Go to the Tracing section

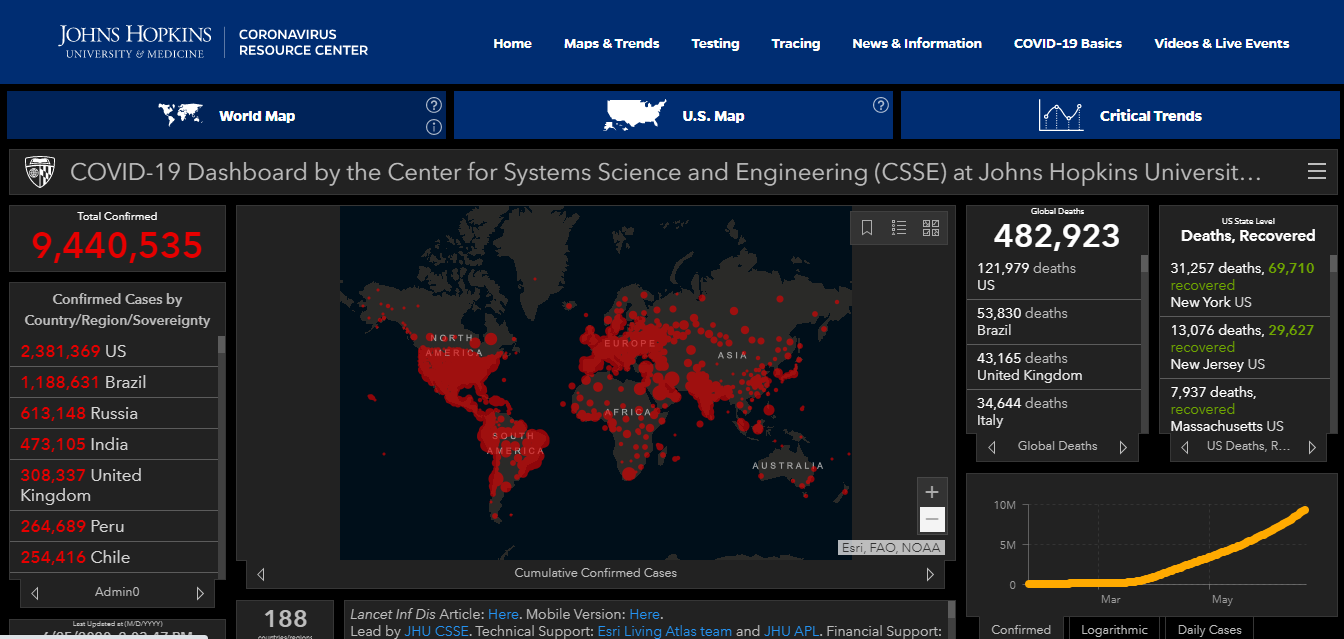tap(796, 43)
